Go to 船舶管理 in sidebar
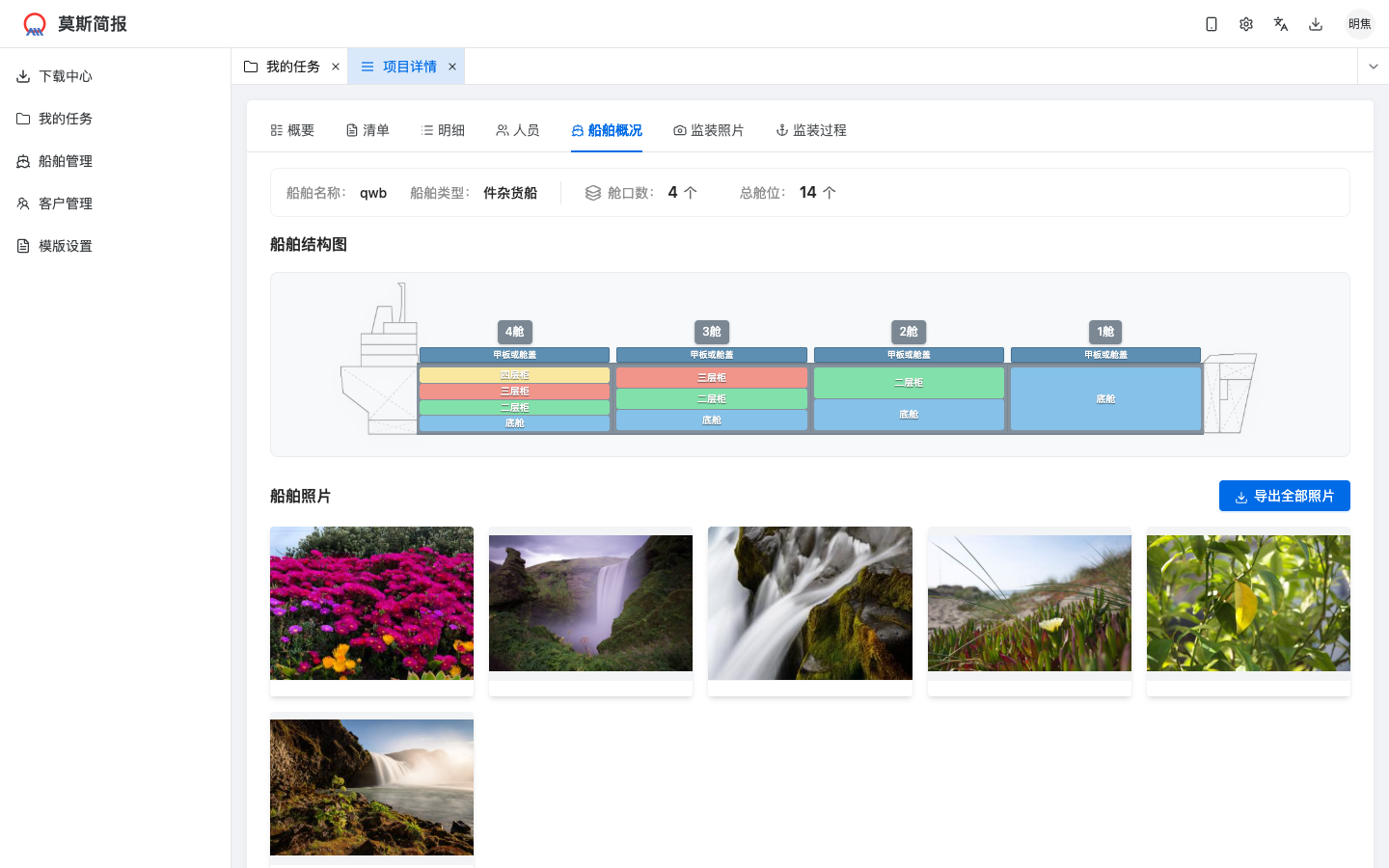The image size is (1389, 868). (66, 161)
